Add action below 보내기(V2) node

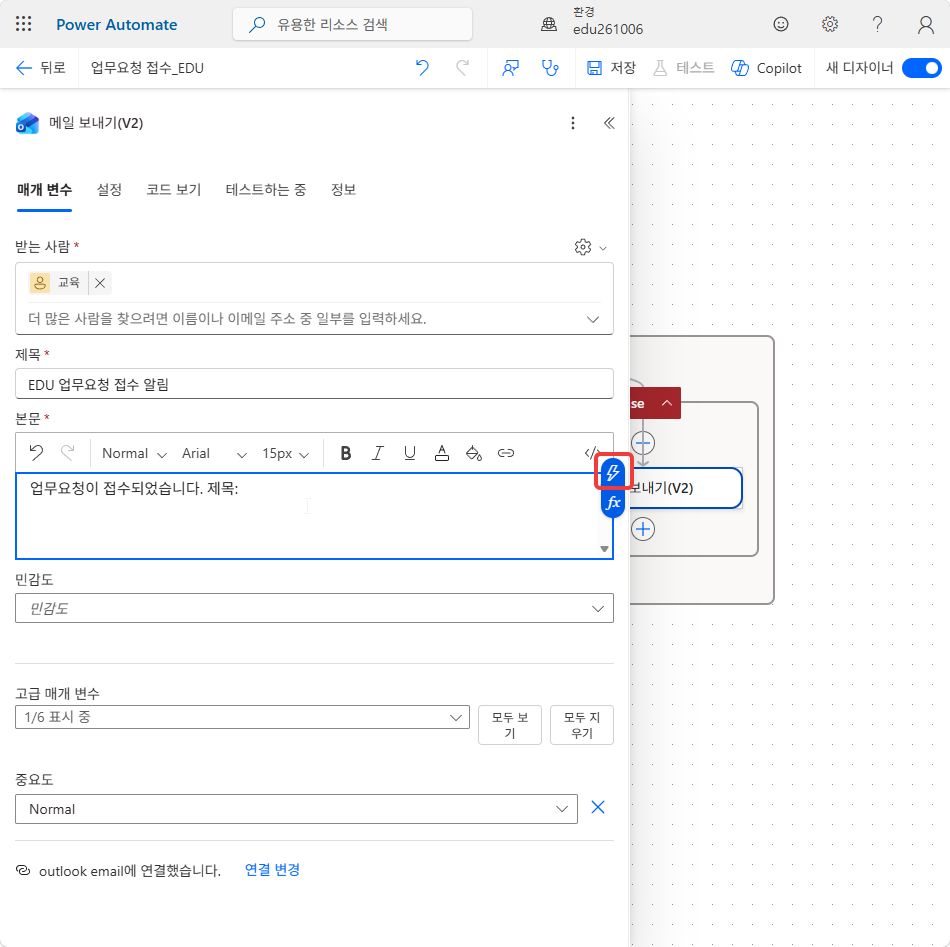tap(643, 529)
